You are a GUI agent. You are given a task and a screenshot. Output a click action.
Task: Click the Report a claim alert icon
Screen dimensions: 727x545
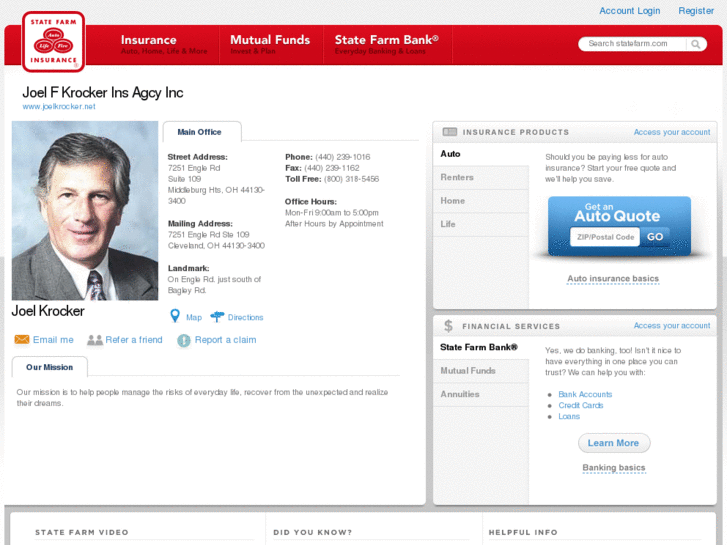point(184,340)
